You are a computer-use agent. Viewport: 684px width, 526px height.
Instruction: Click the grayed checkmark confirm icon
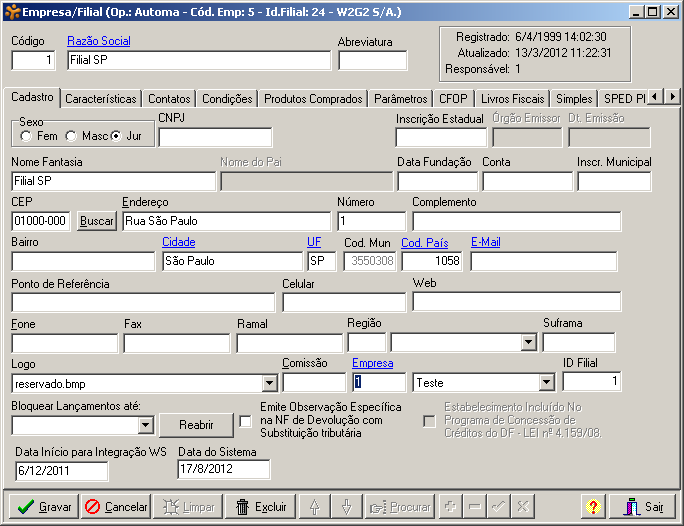point(499,506)
